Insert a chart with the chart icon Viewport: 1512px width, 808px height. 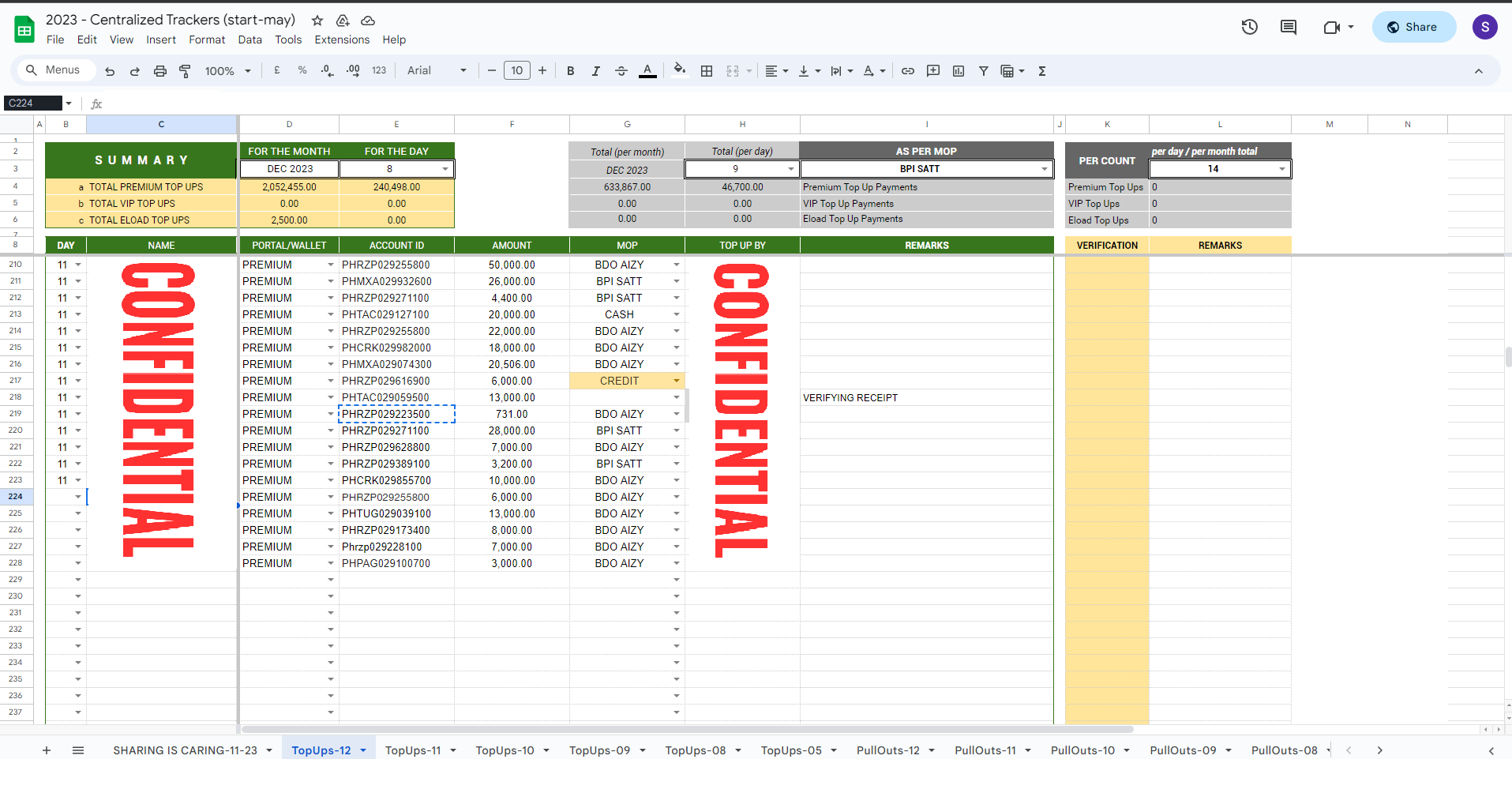[959, 71]
